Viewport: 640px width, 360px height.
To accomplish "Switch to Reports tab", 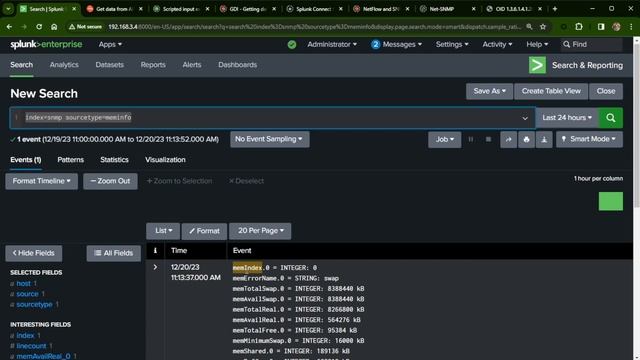I will tap(153, 65).
